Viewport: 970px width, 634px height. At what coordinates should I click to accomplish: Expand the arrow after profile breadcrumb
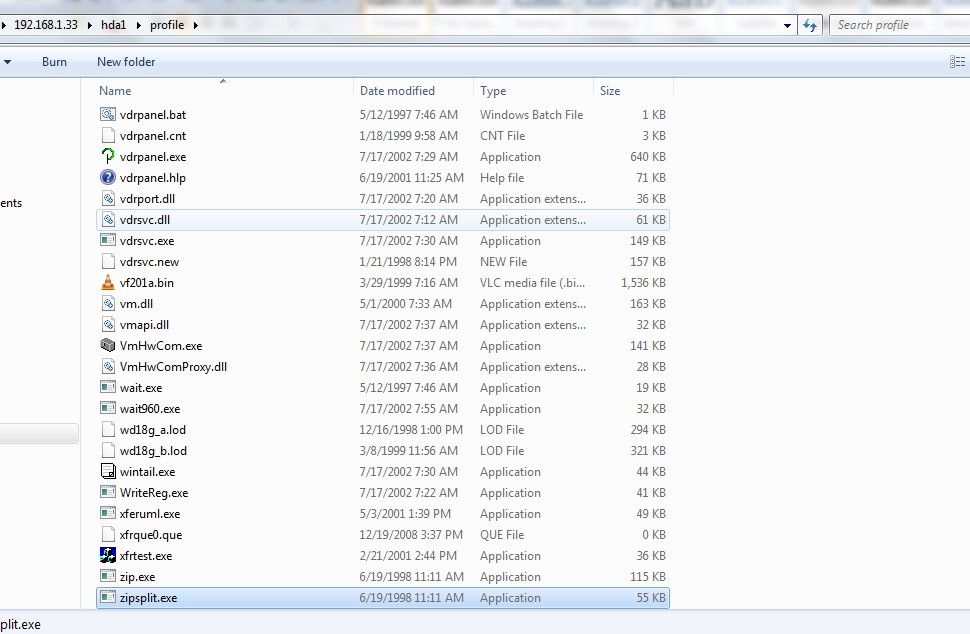point(195,25)
